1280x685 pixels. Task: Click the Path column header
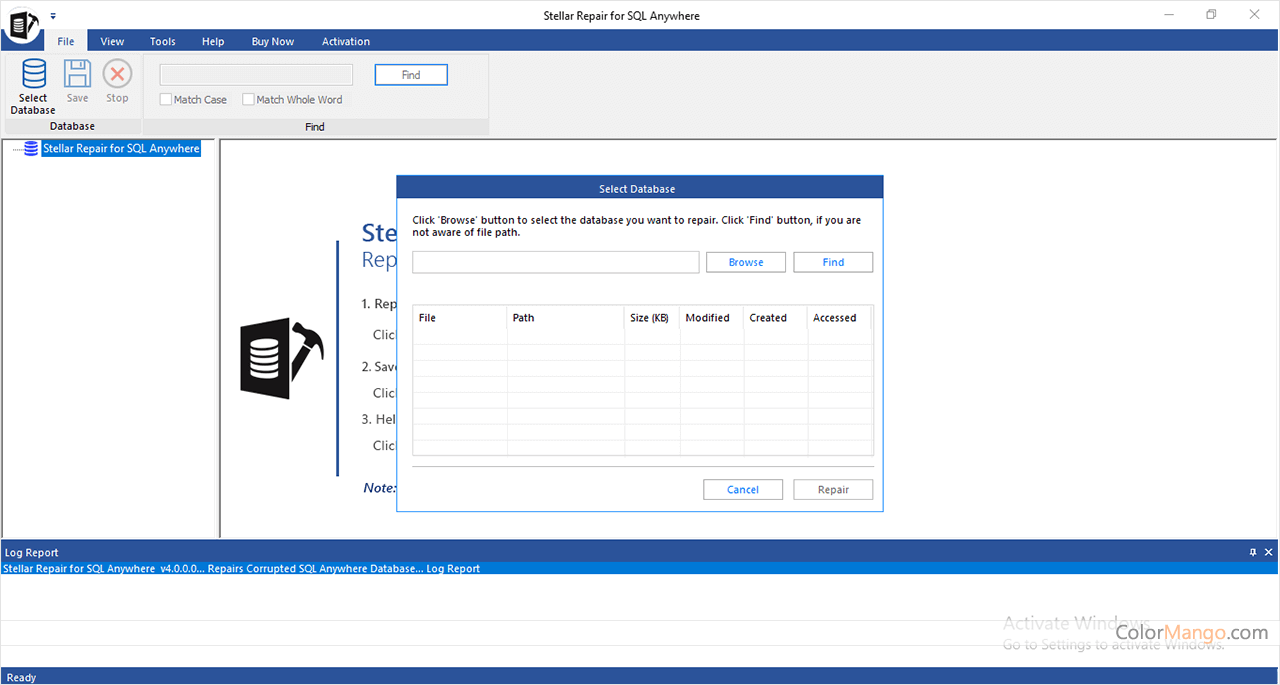[x=566, y=318]
